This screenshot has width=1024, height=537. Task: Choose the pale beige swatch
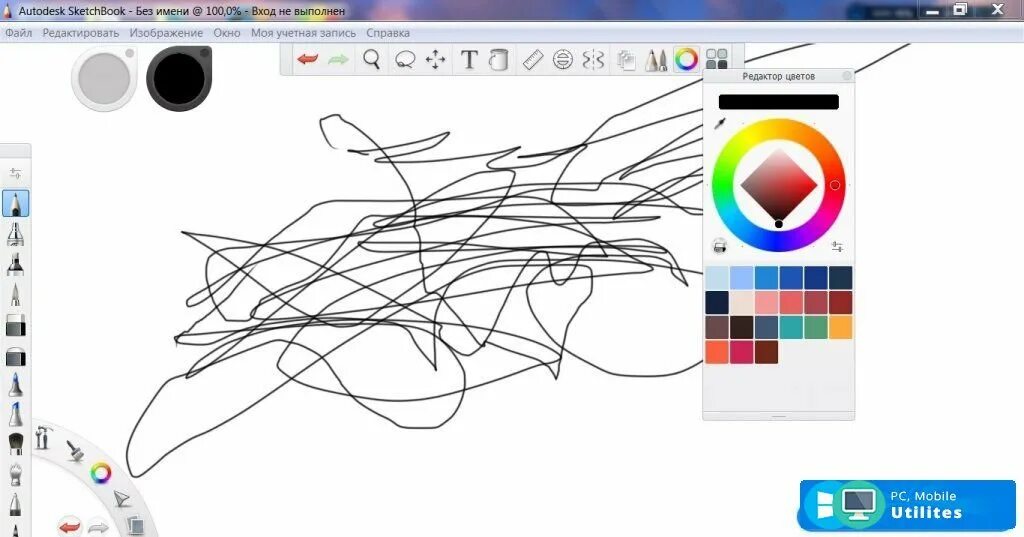741,302
